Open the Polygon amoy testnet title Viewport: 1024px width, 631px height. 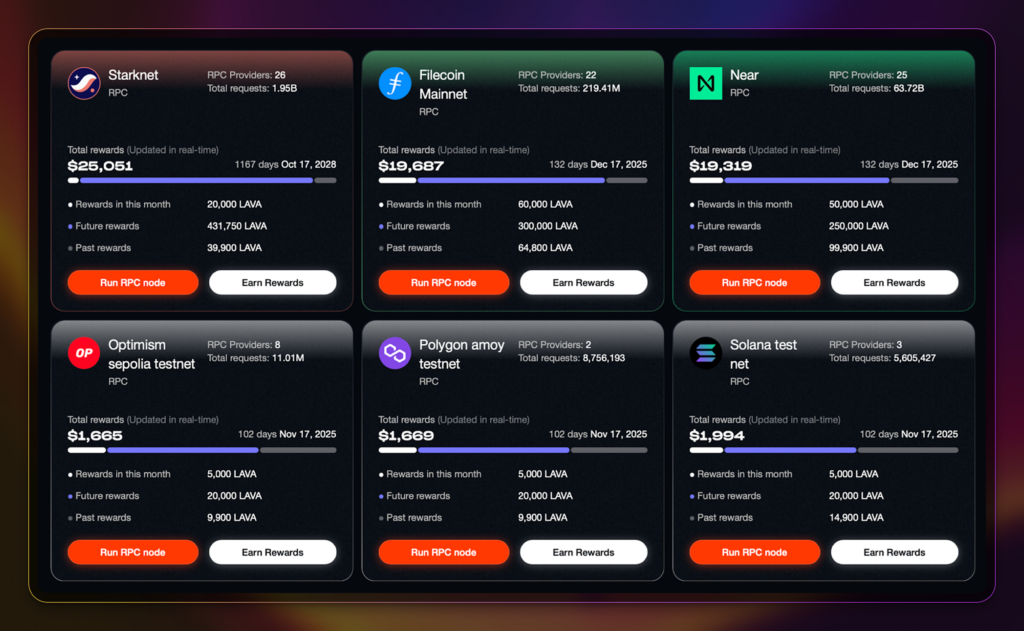[462, 354]
